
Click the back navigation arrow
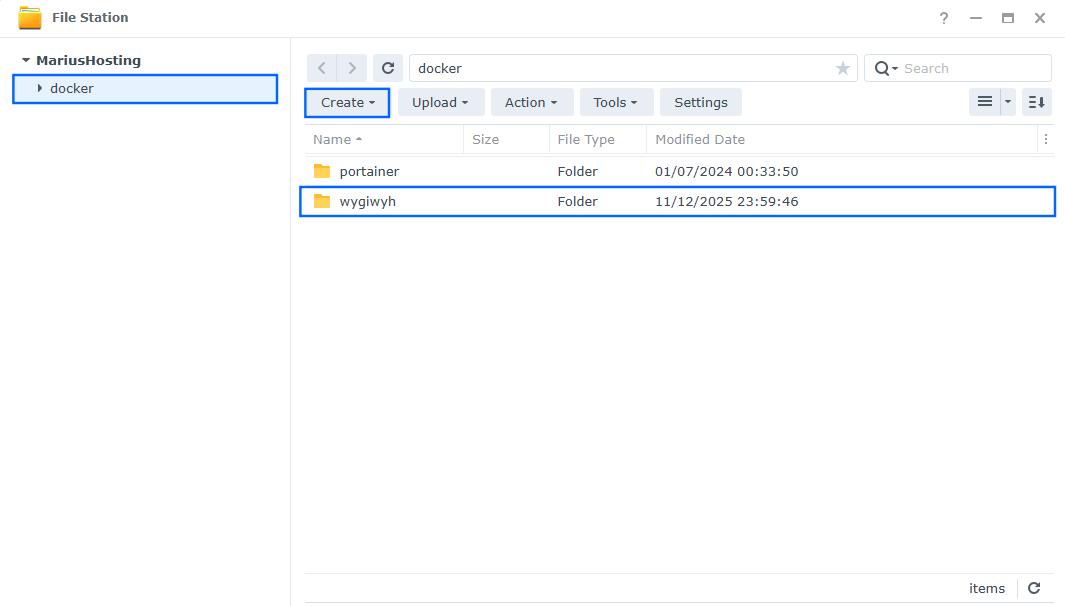321,68
